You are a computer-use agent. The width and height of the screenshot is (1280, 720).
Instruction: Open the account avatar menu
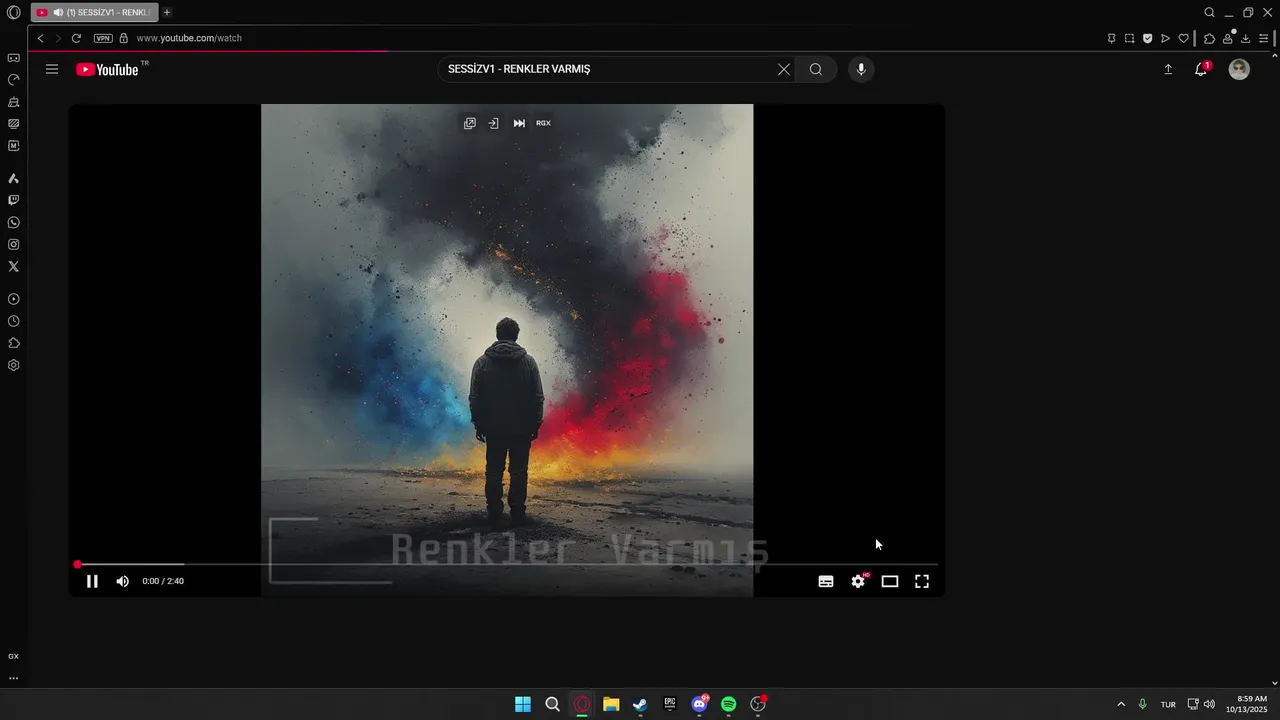coord(1239,69)
